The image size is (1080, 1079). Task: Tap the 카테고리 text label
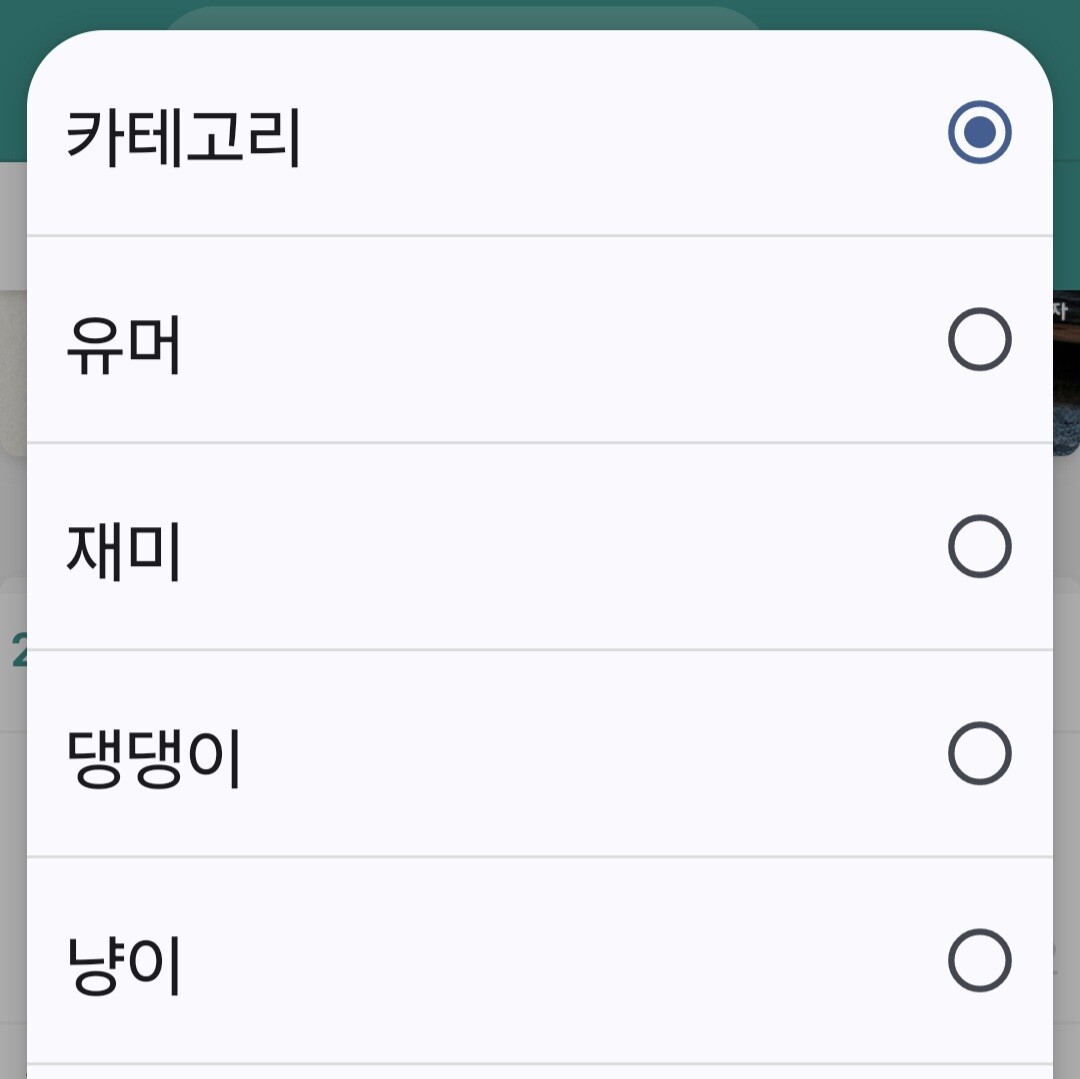click(183, 136)
